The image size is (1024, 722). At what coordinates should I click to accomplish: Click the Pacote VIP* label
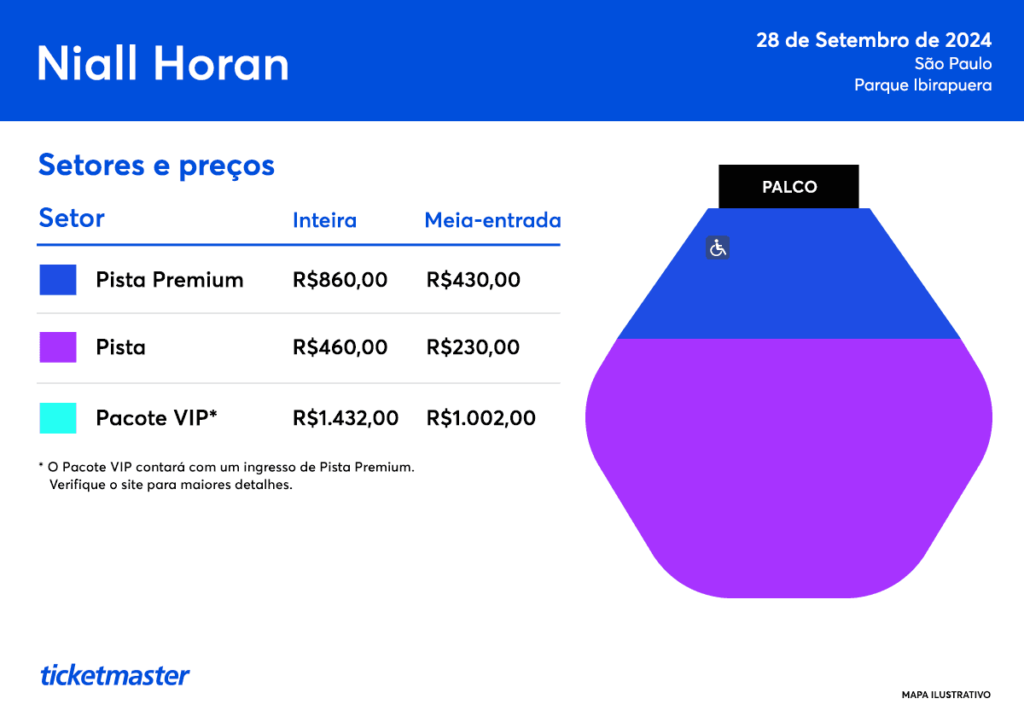click(157, 418)
